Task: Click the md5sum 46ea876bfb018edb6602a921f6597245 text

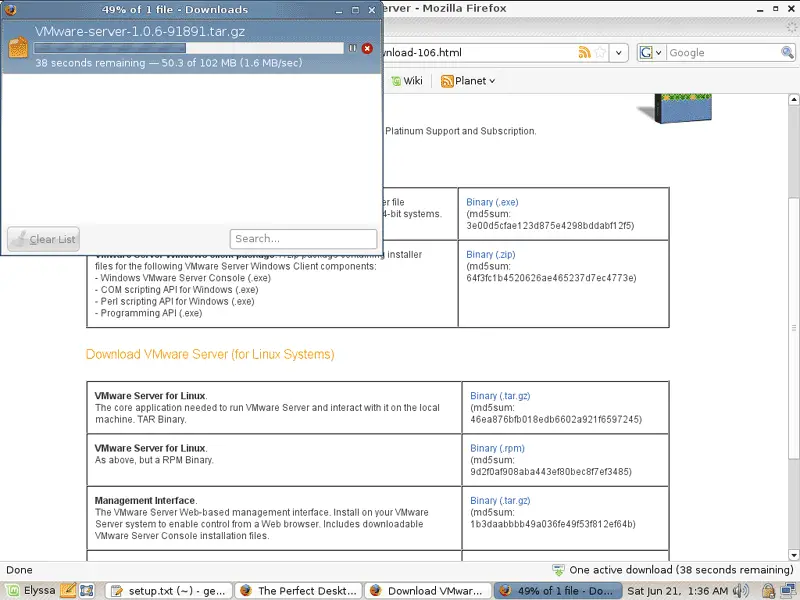Action: click(x=556, y=419)
